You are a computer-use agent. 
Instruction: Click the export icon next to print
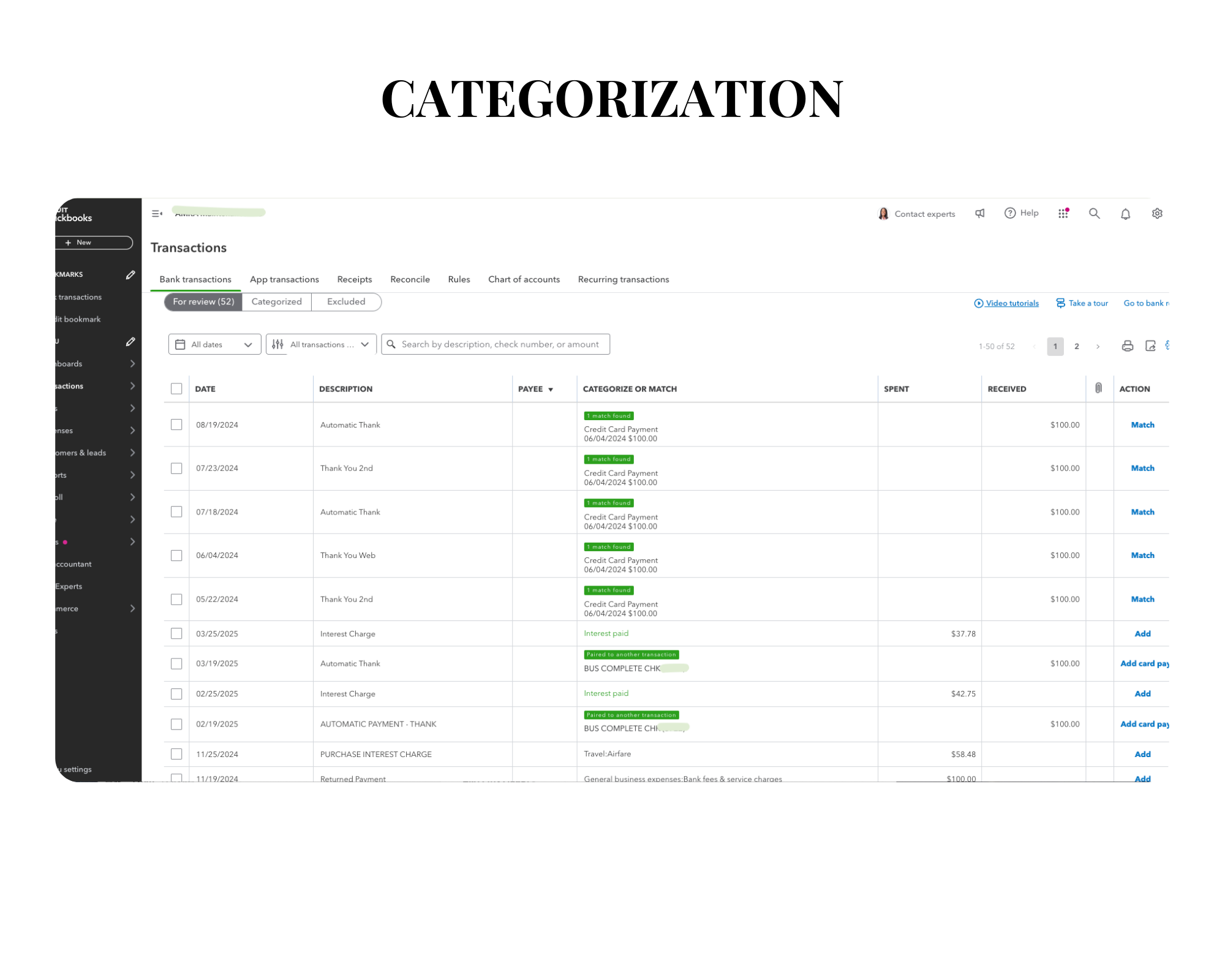tap(1150, 346)
